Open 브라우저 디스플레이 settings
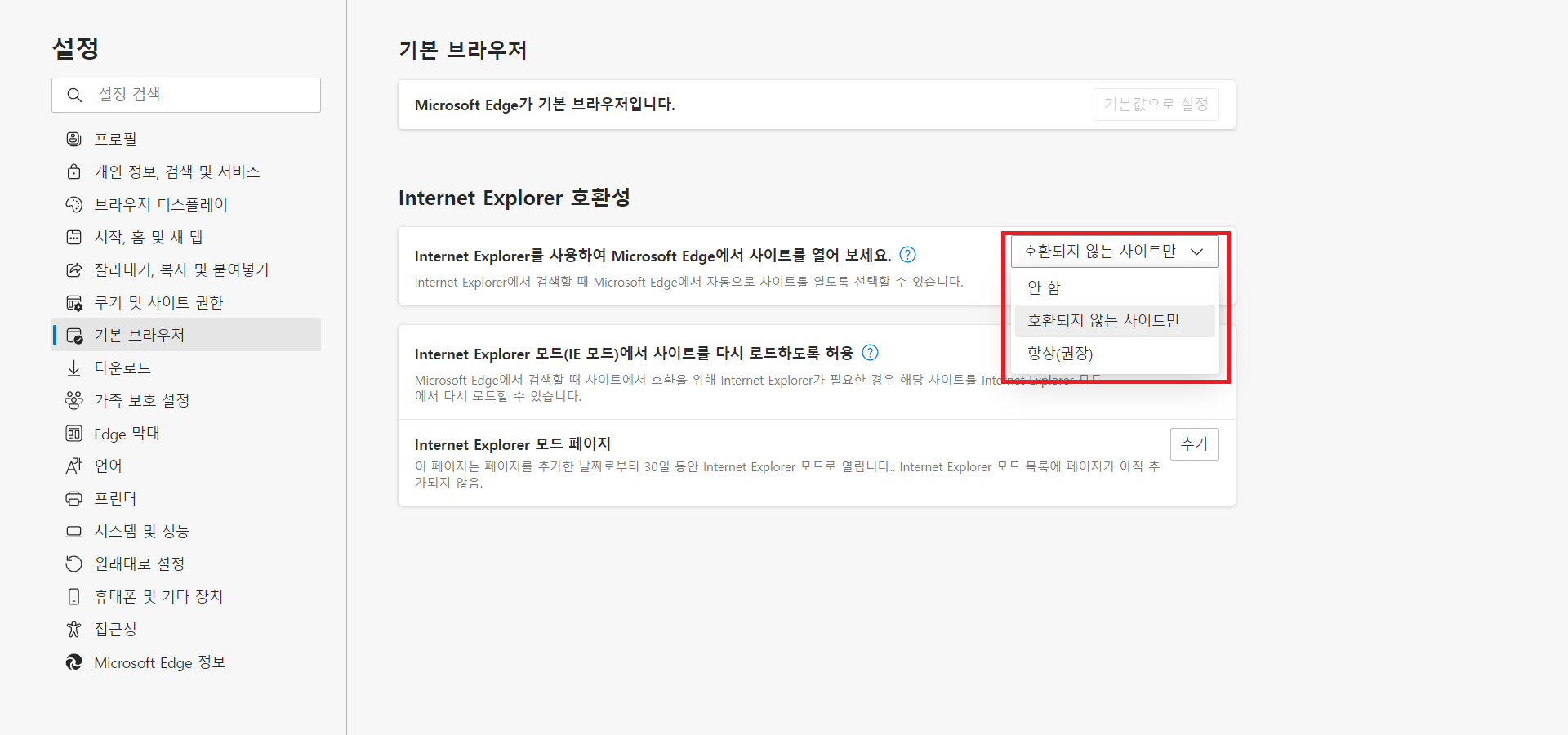The width and height of the screenshot is (1568, 735). [186, 204]
